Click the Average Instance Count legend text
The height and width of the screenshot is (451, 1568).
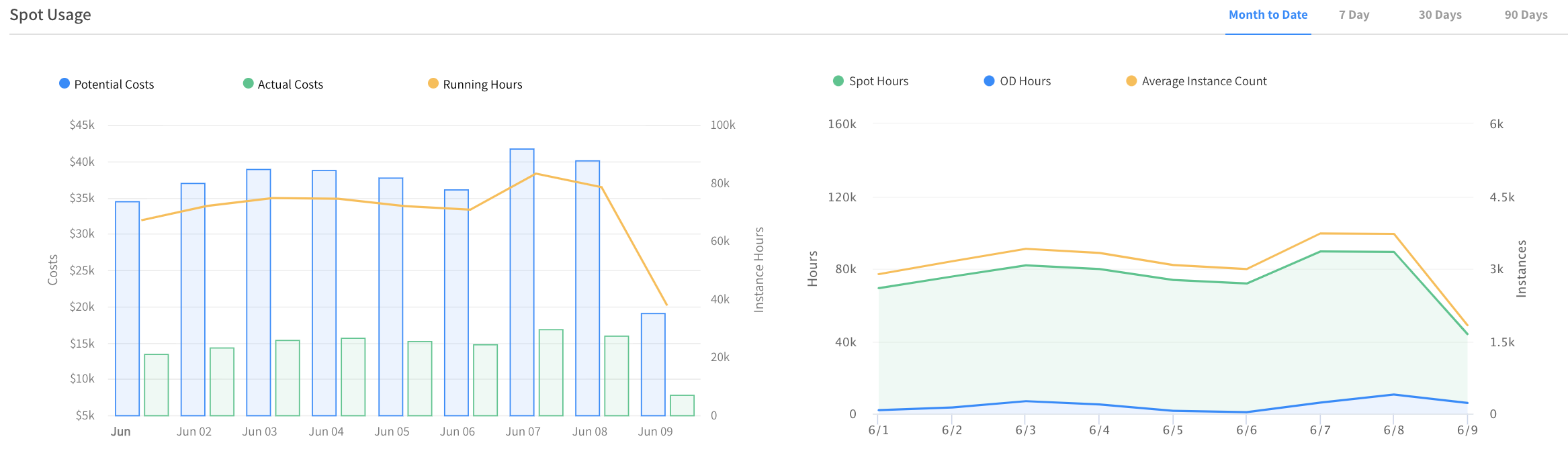[x=1204, y=81]
